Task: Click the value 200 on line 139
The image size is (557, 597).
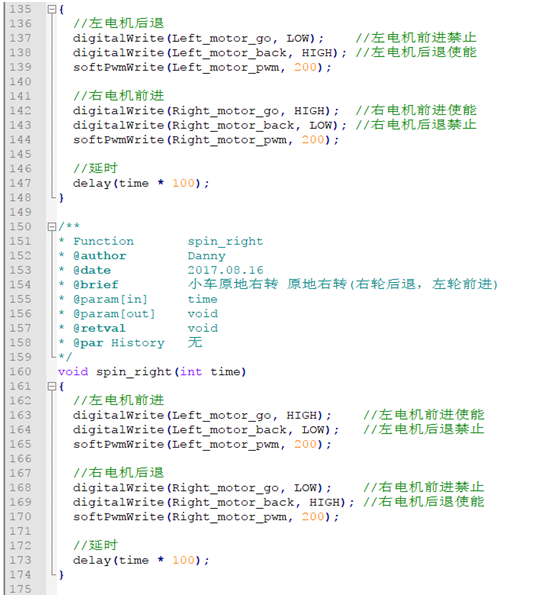Action: 305,67
